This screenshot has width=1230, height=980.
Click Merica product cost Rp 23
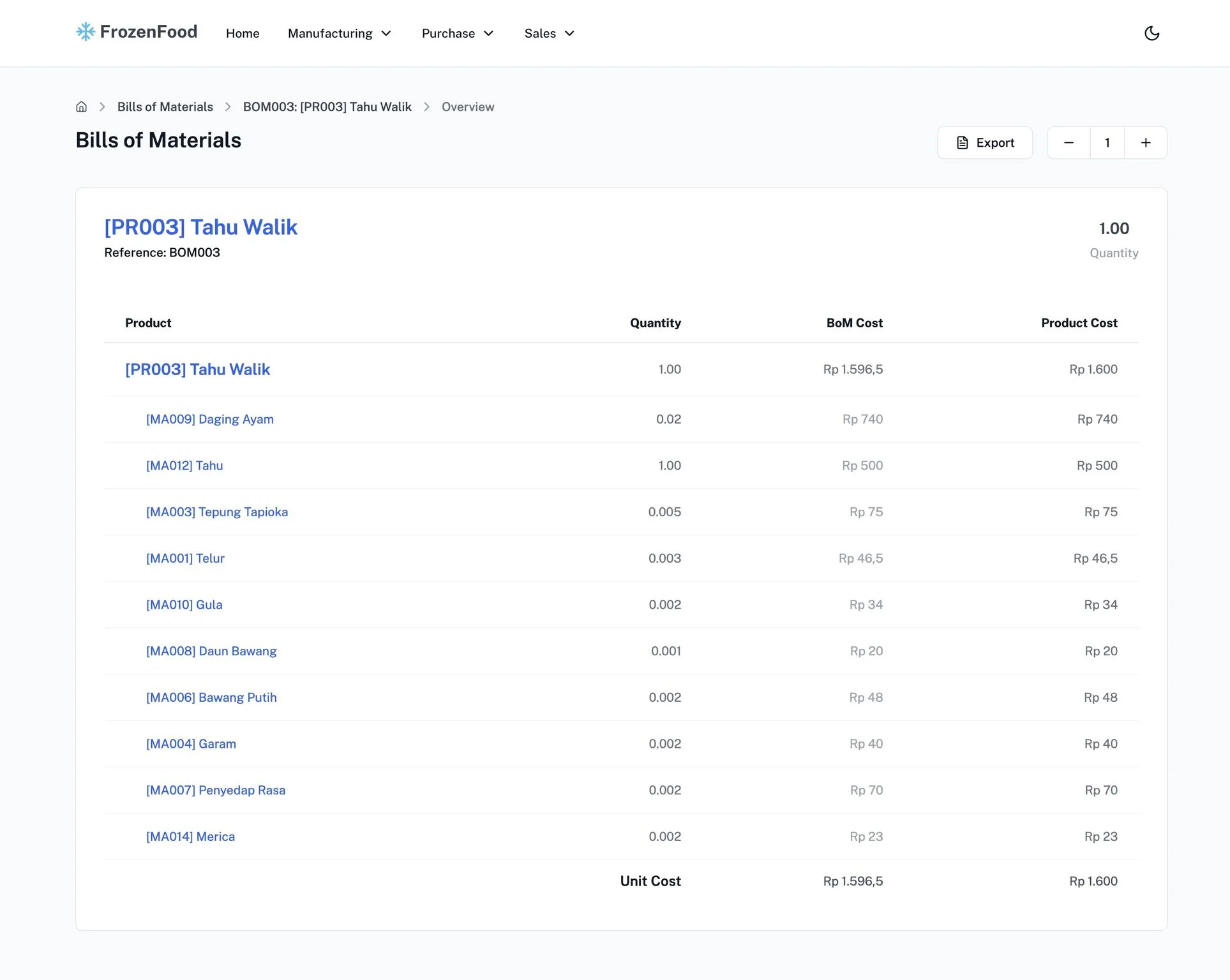[x=1100, y=836]
